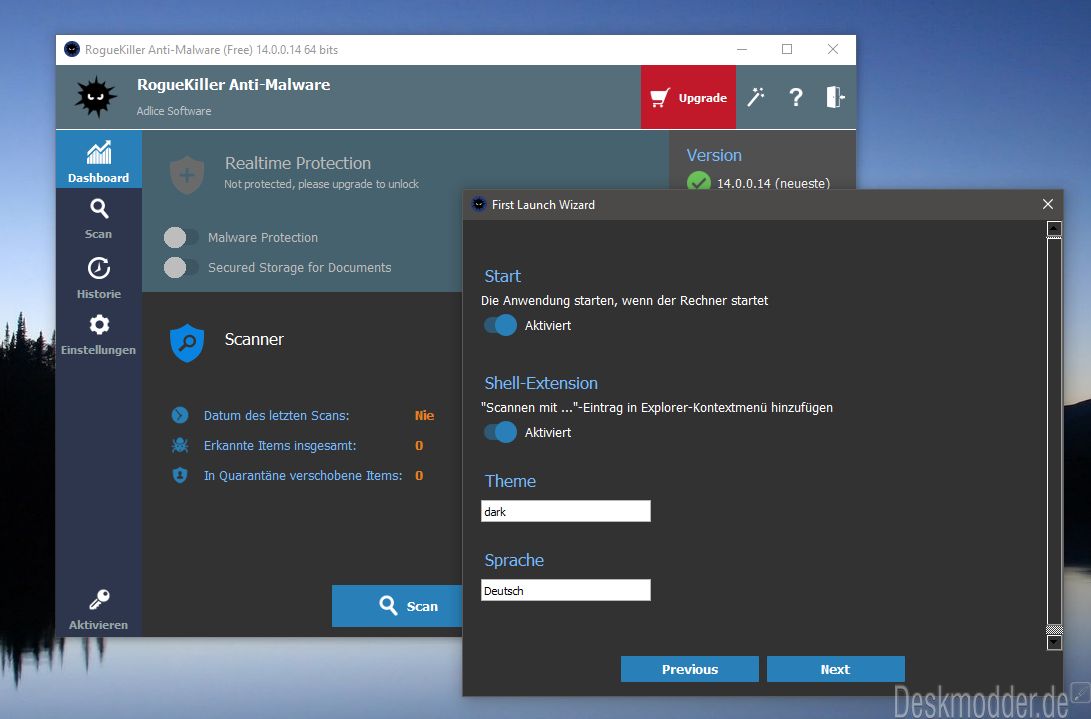Click the Adlice Software subtitle
The image size is (1091, 719).
click(174, 111)
